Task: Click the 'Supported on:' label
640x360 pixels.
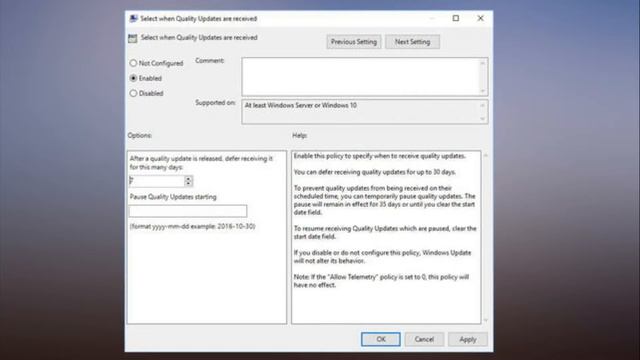Action: click(x=215, y=102)
